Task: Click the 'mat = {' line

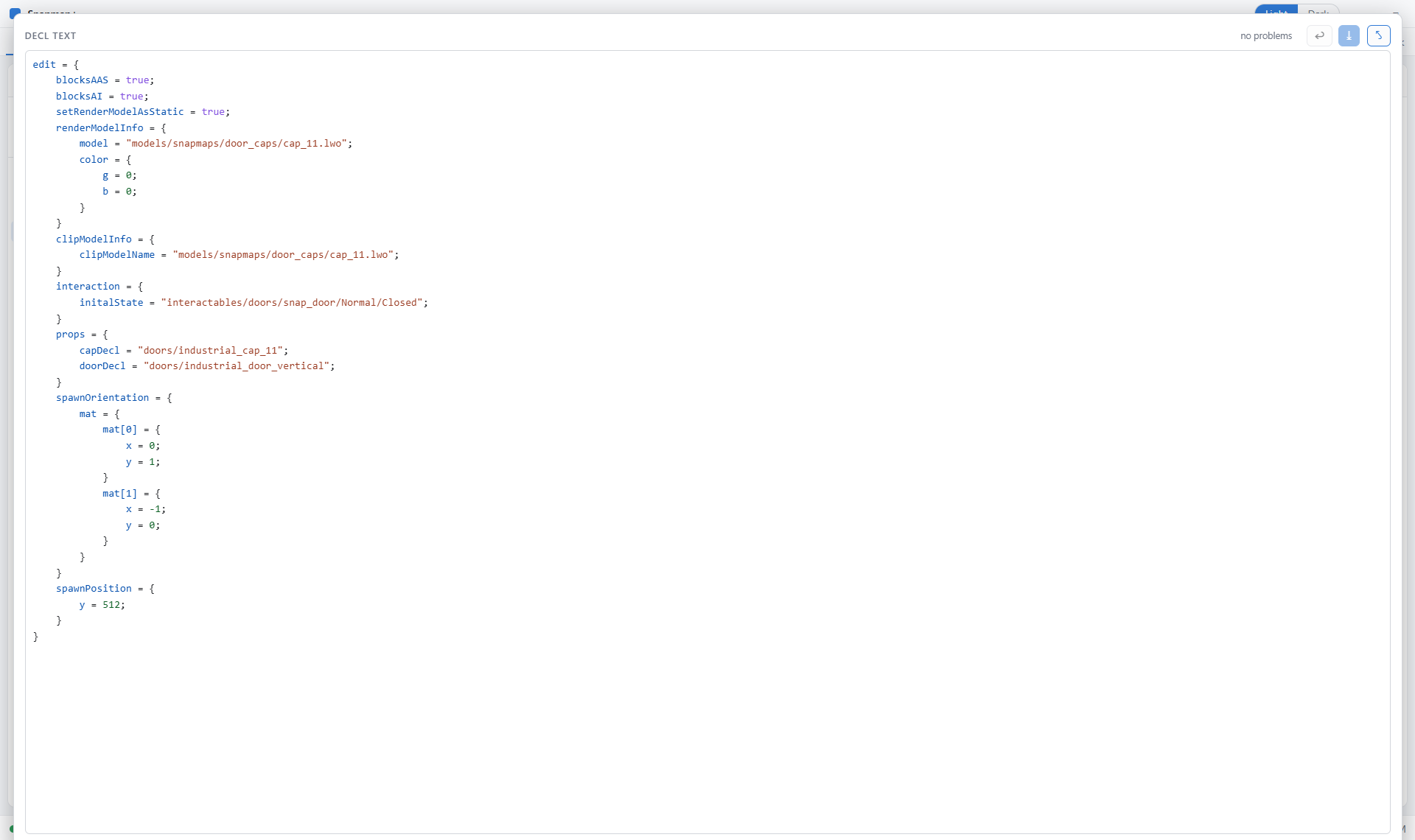Action: pos(99,414)
